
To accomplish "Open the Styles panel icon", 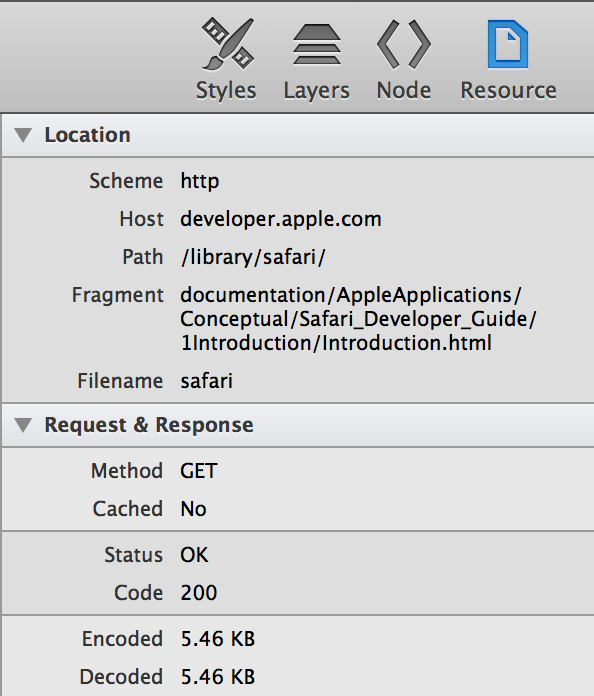I will point(228,44).
